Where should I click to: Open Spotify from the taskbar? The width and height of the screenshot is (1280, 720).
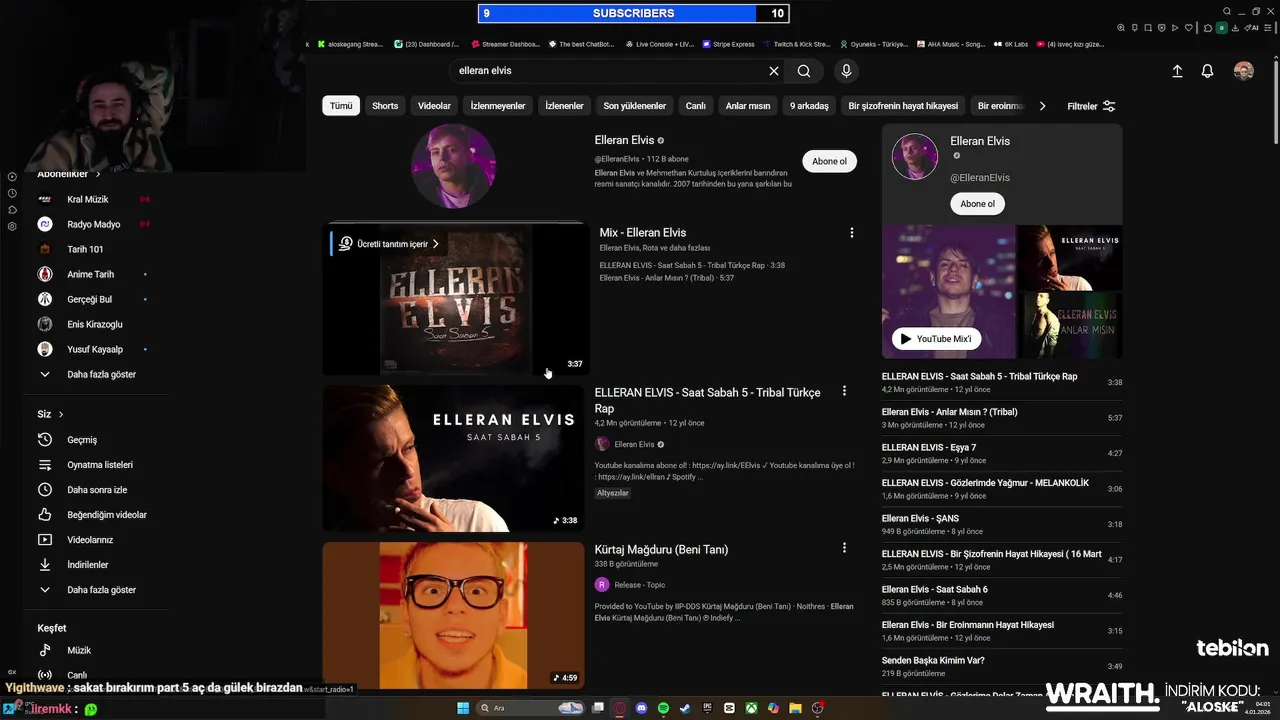coord(663,708)
